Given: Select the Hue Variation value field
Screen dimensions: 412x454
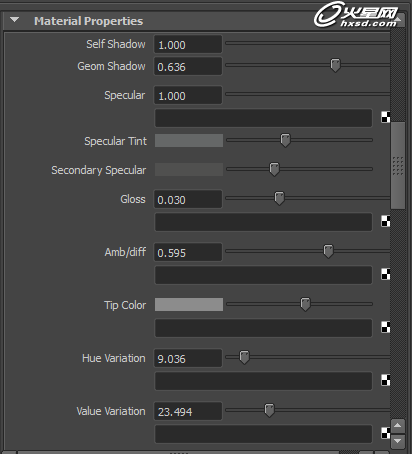Looking at the screenshot, I should click(188, 358).
